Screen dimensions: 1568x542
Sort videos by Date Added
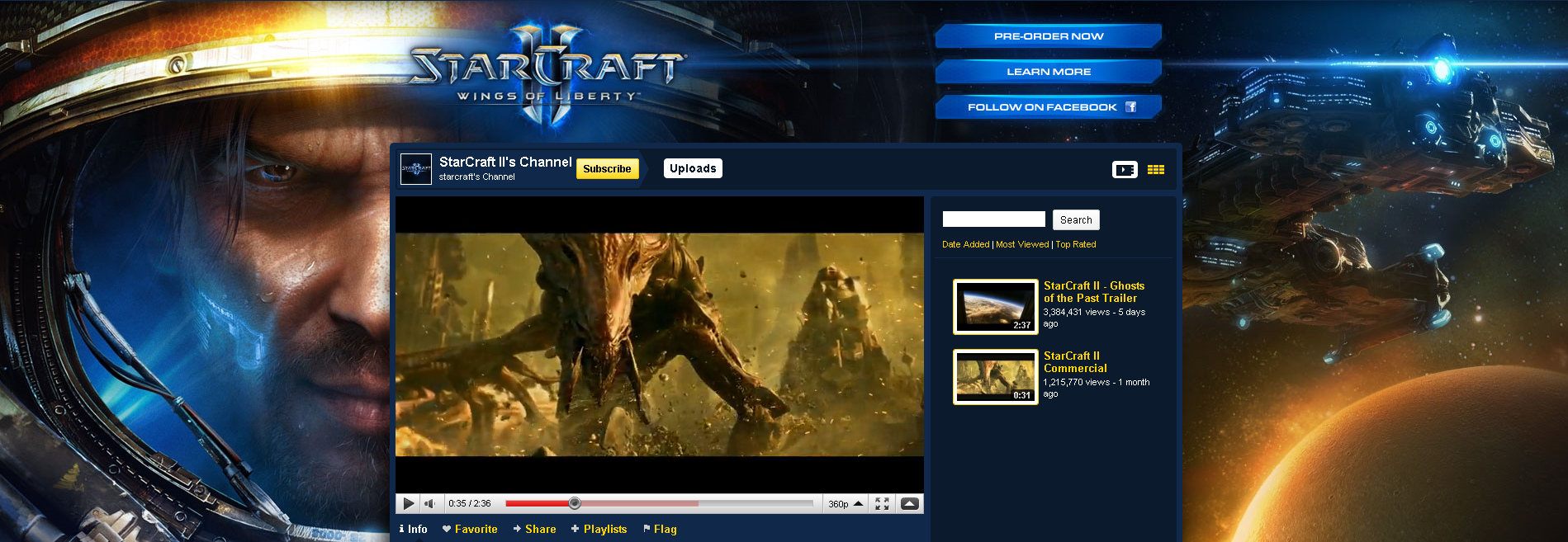[x=966, y=244]
